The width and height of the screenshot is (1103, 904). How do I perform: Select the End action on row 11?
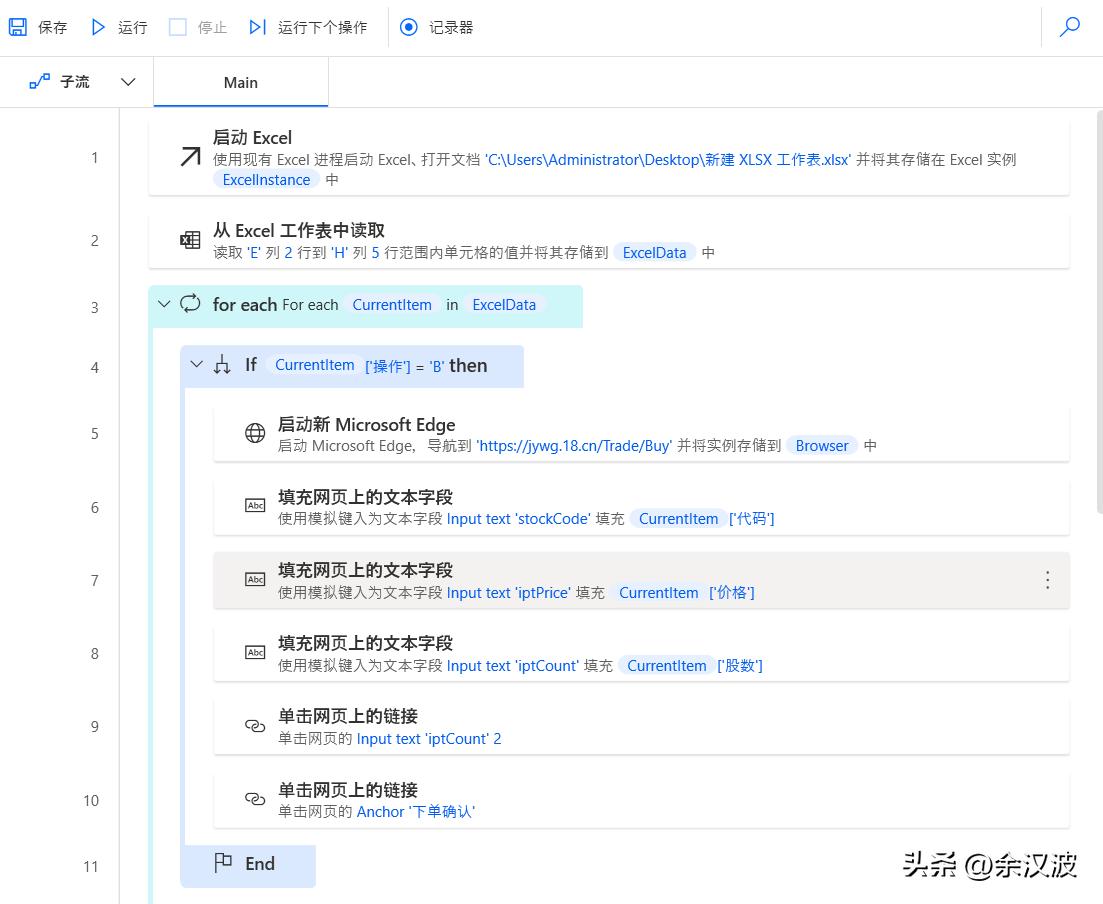pyautogui.click(x=248, y=863)
